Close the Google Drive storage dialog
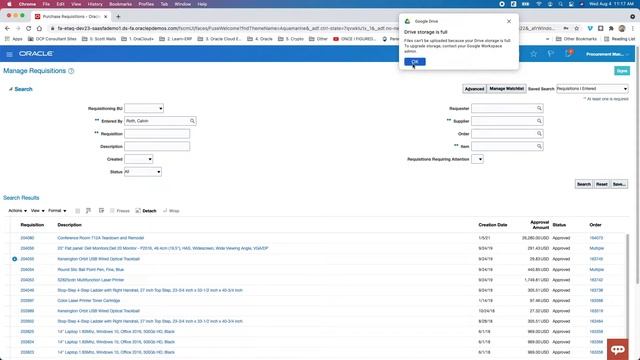 coord(509,21)
